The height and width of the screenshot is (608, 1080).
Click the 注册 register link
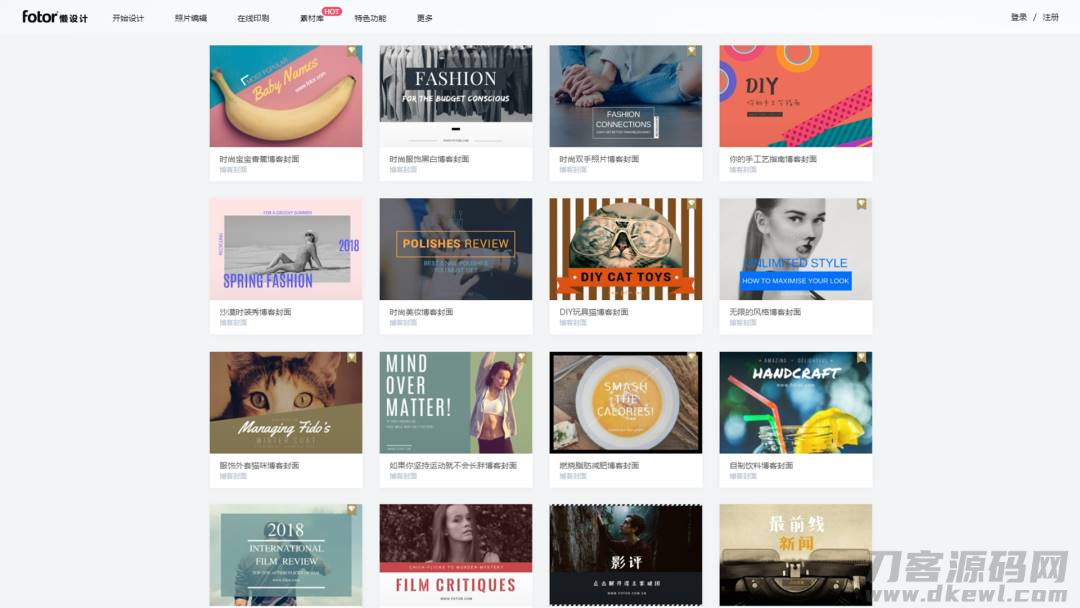pos(1050,18)
